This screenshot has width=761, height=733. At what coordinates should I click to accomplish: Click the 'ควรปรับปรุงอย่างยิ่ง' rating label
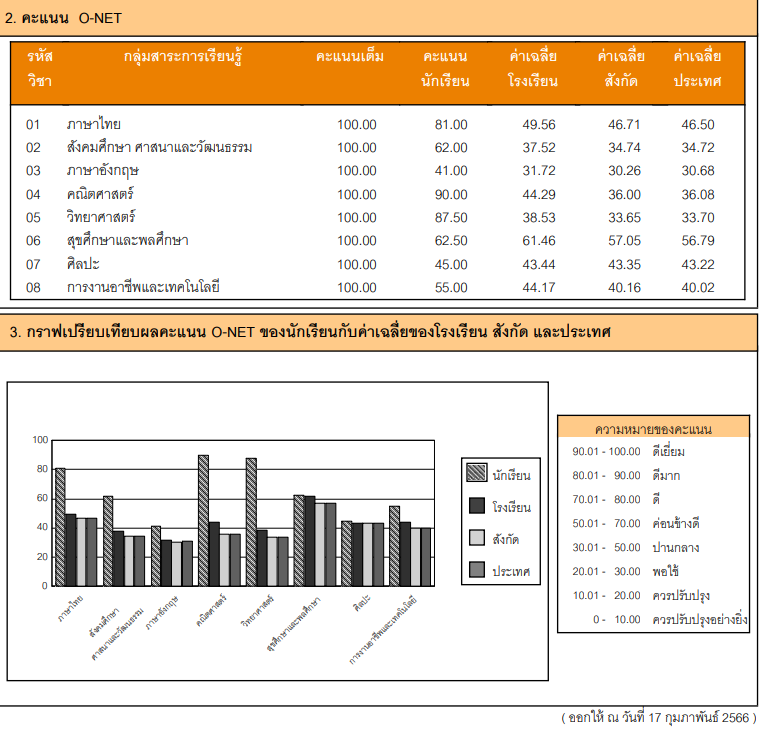tap(700, 619)
